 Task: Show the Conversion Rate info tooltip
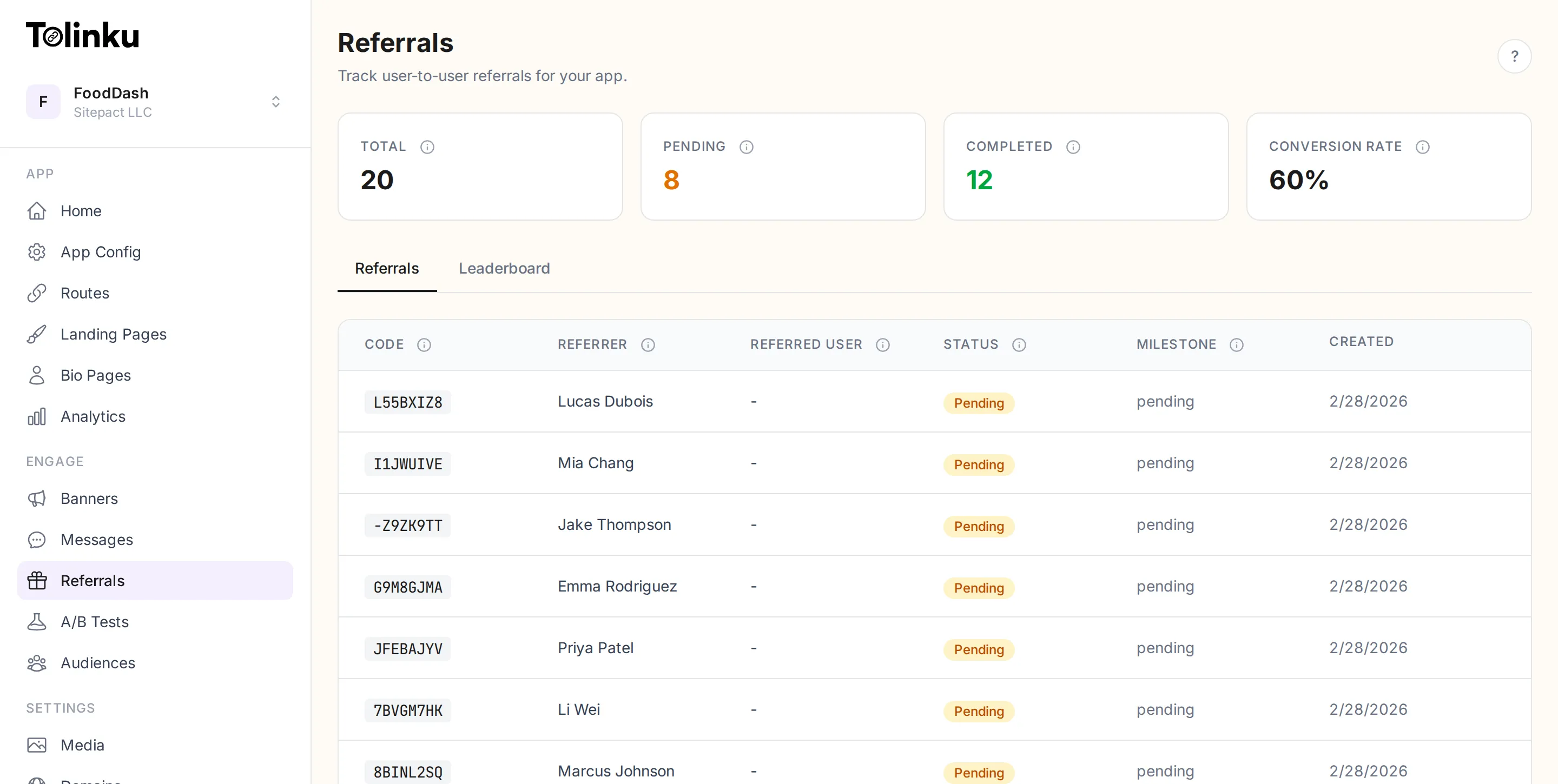pos(1423,147)
